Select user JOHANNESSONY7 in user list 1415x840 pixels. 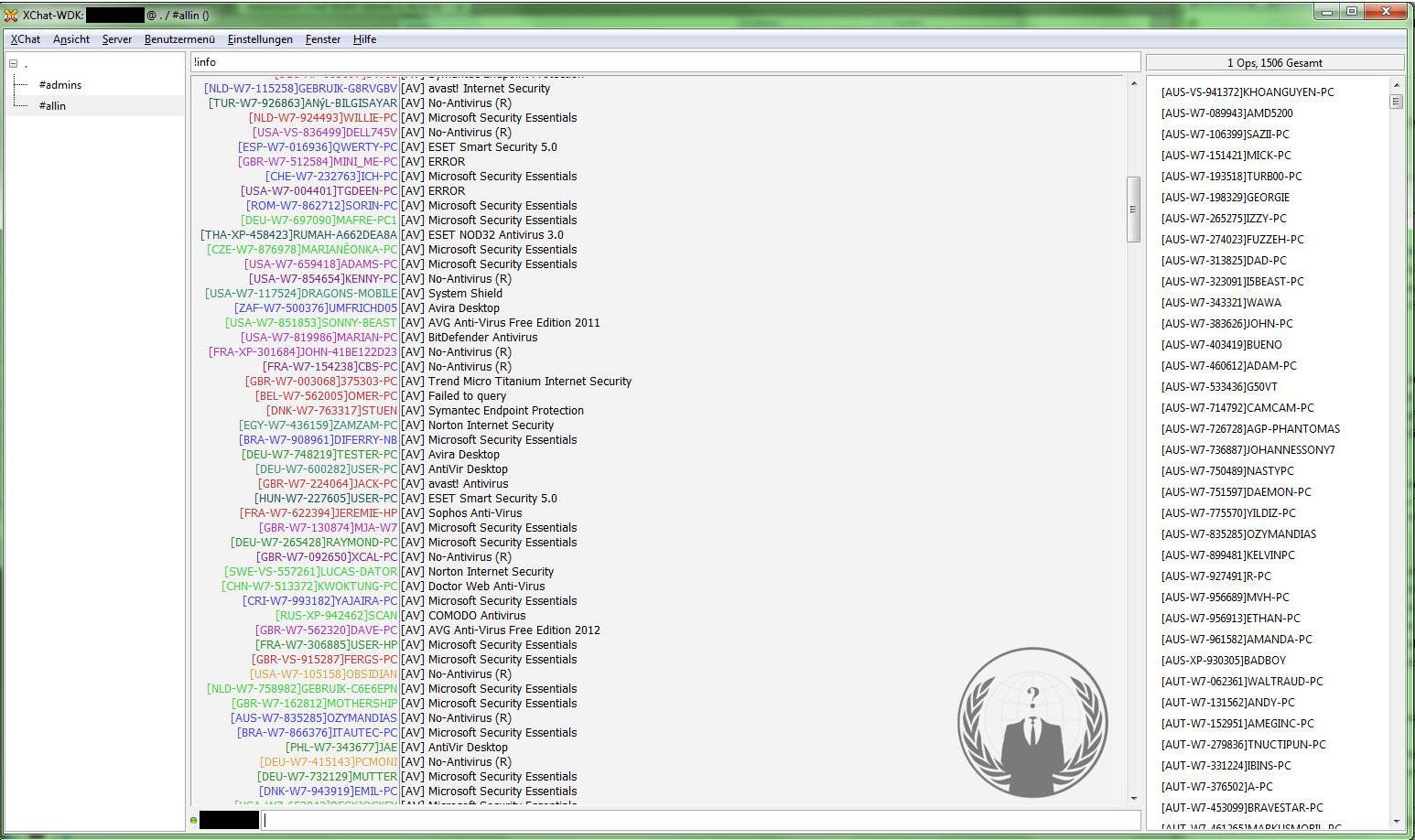1248,450
